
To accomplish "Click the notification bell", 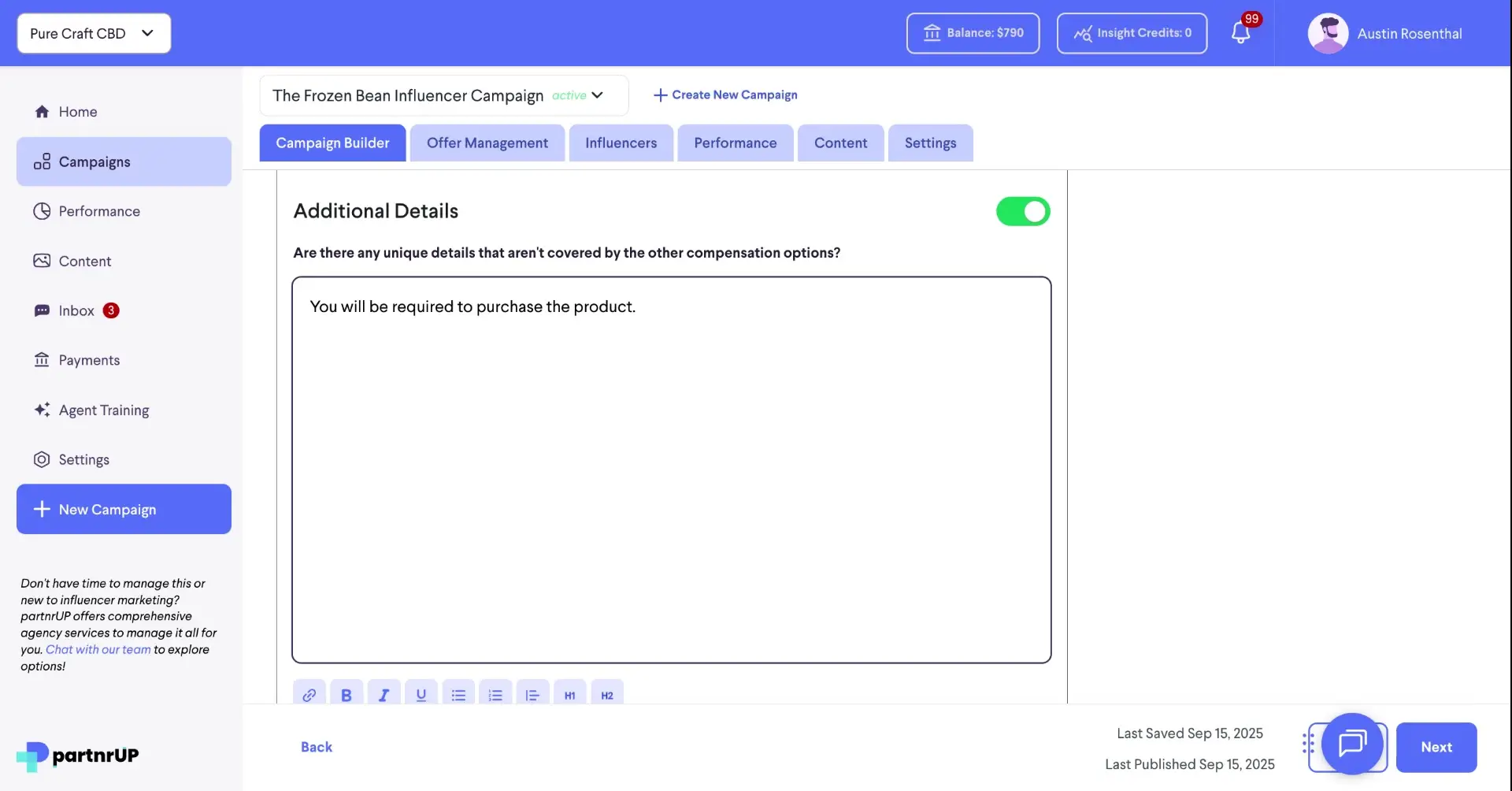I will coord(1242,33).
